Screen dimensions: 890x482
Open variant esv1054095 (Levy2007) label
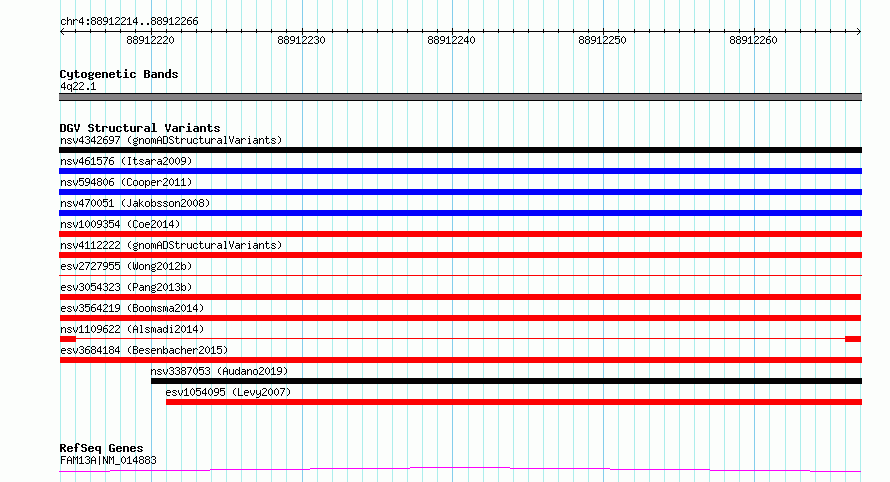pyautogui.click(x=228, y=392)
